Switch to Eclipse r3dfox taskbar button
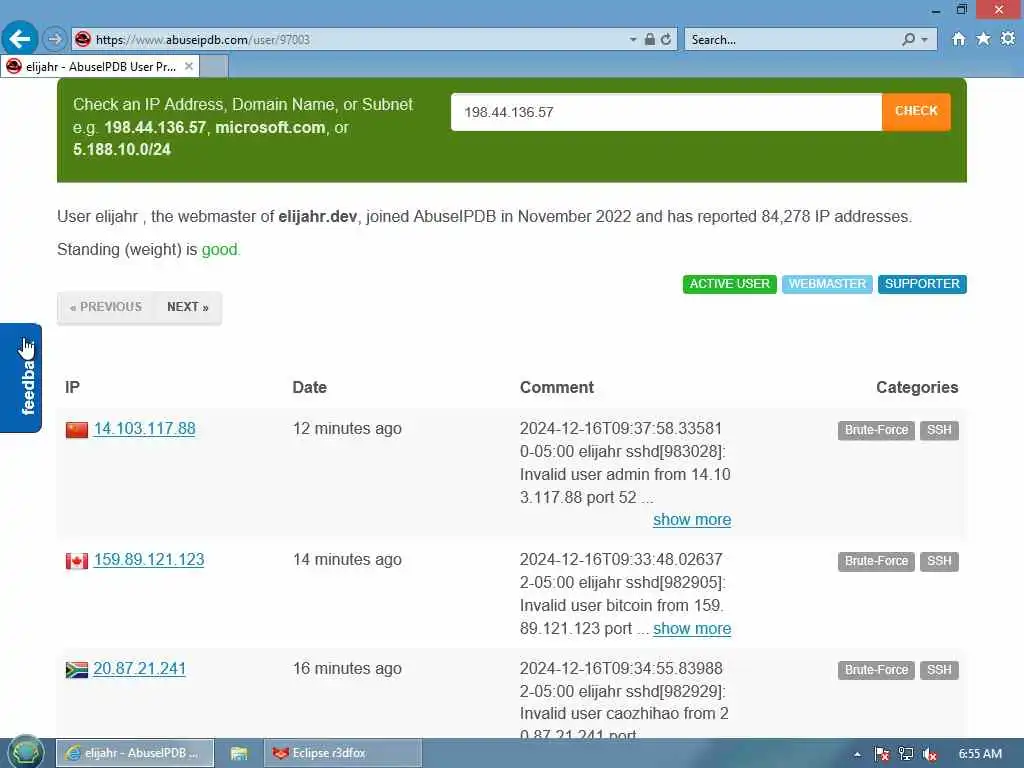 pyautogui.click(x=343, y=753)
